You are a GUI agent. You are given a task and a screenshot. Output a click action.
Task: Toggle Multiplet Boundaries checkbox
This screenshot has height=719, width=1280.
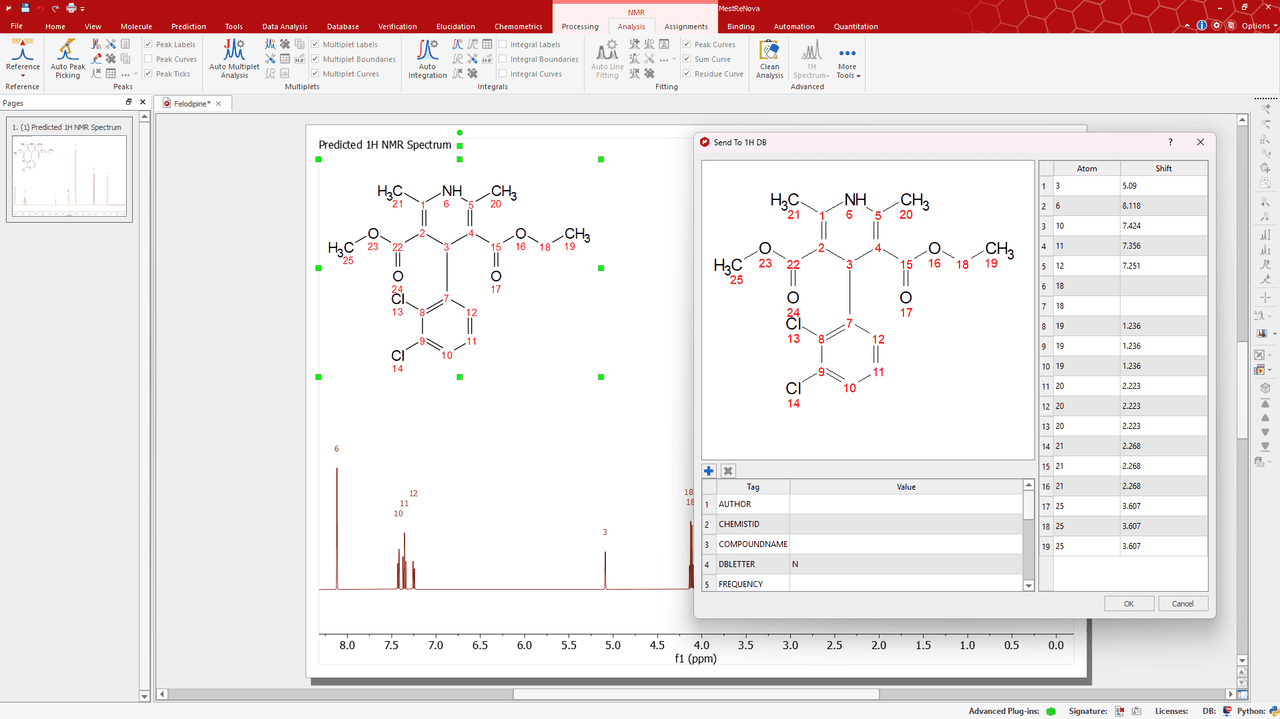pos(315,59)
